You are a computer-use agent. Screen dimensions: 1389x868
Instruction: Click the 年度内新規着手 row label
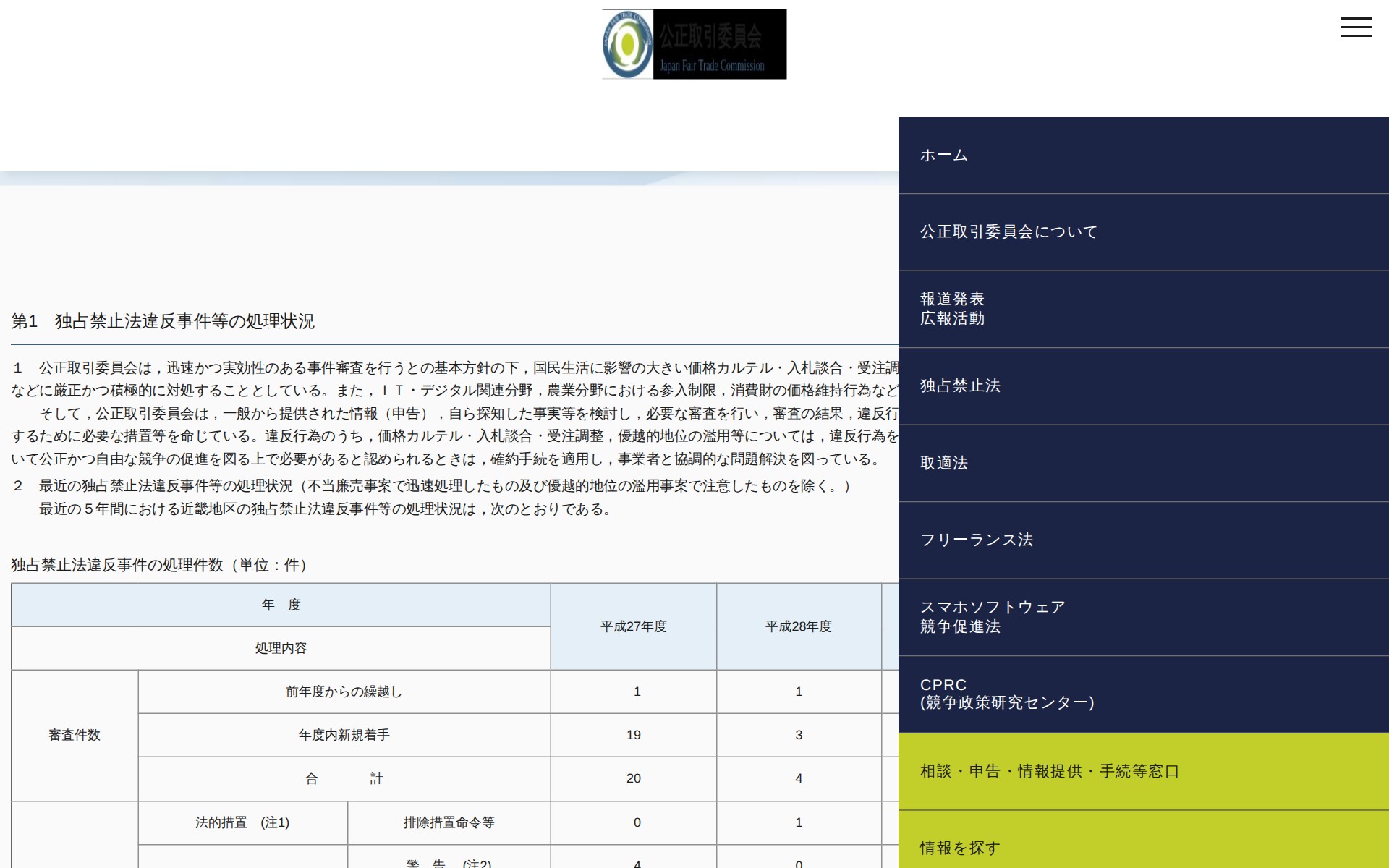tap(344, 735)
